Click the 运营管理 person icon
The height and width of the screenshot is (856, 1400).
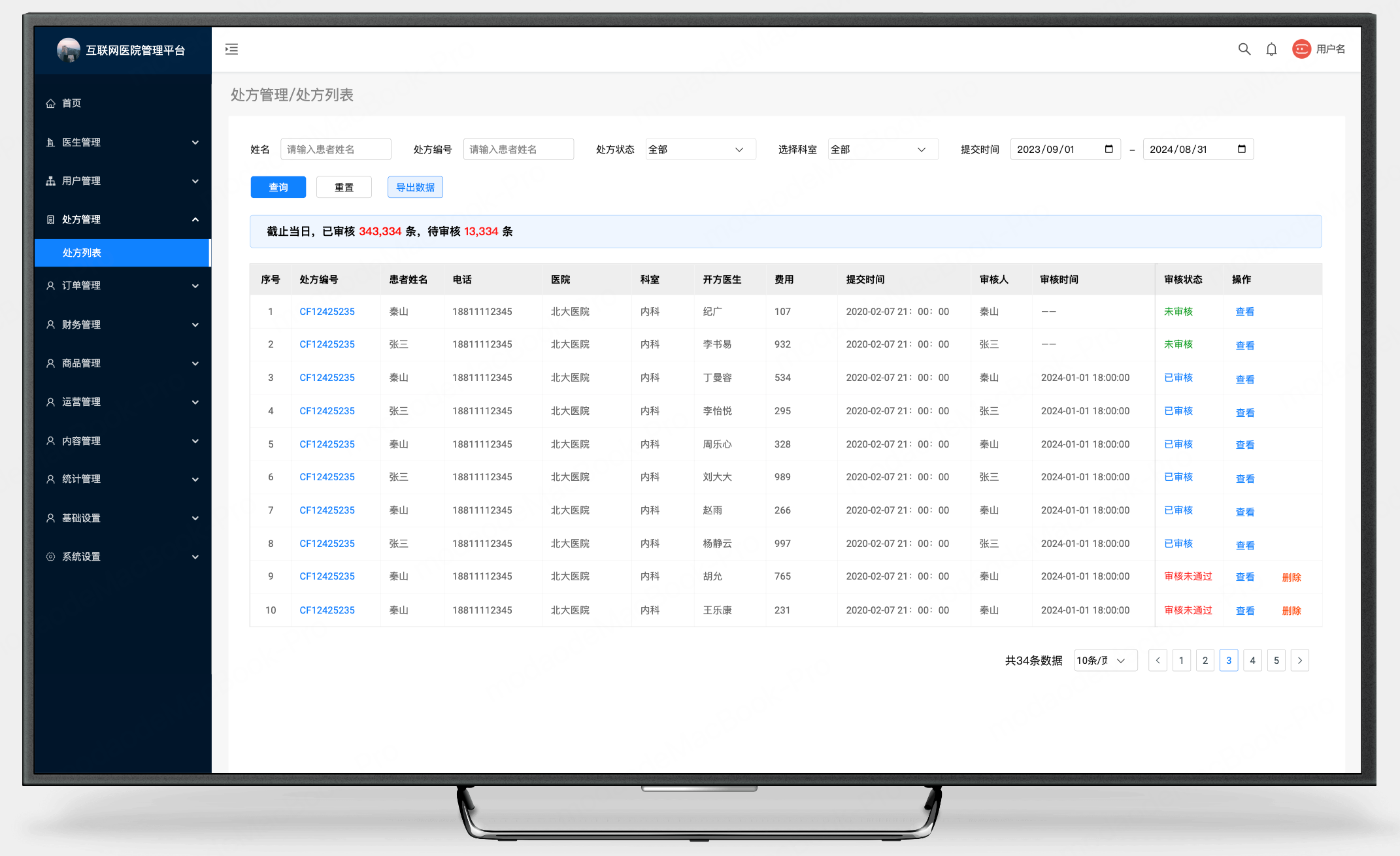[50, 402]
